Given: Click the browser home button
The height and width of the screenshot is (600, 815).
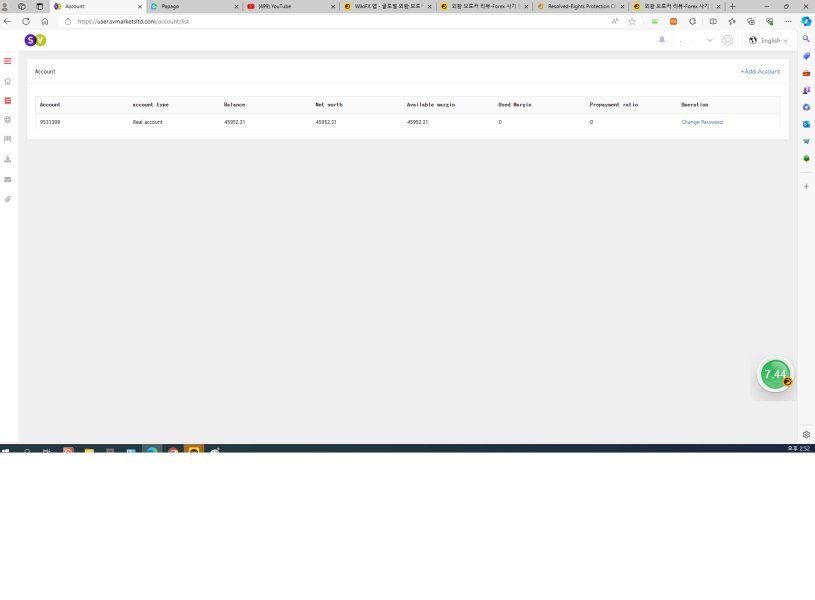Looking at the screenshot, I should 45,21.
